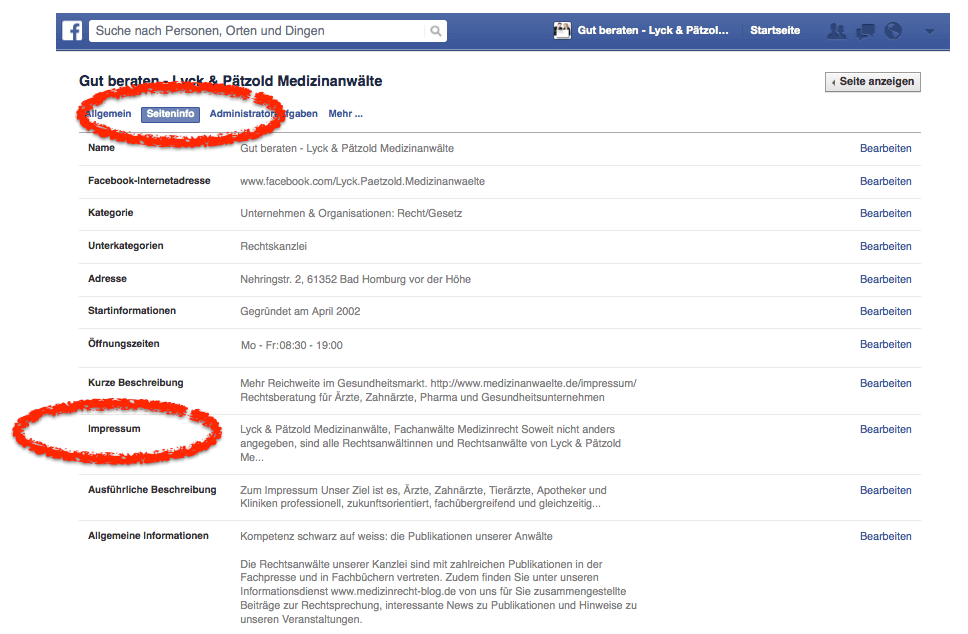Click the 'Allgemeine Informationen' row label
968x634 pixels.
(x=148, y=535)
